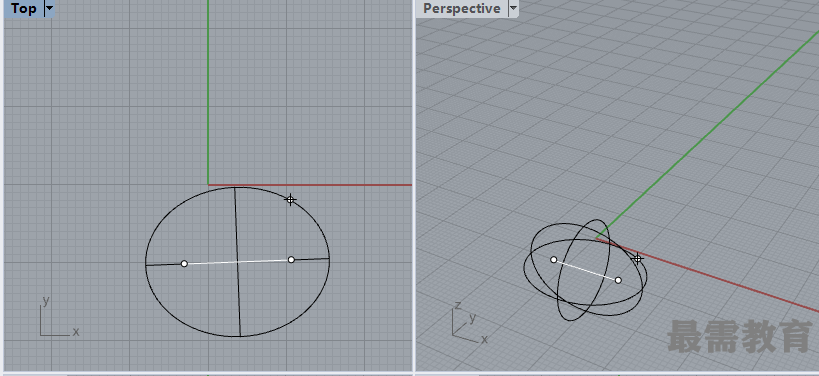Click white focus line in Perspective viewport
819x376 pixels.
[586, 270]
